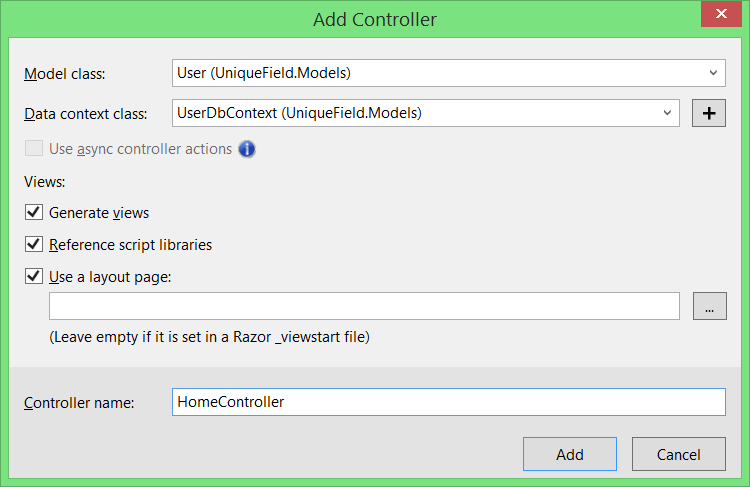Disable the Use a layout page option
This screenshot has height=487, width=750.
(x=34, y=276)
